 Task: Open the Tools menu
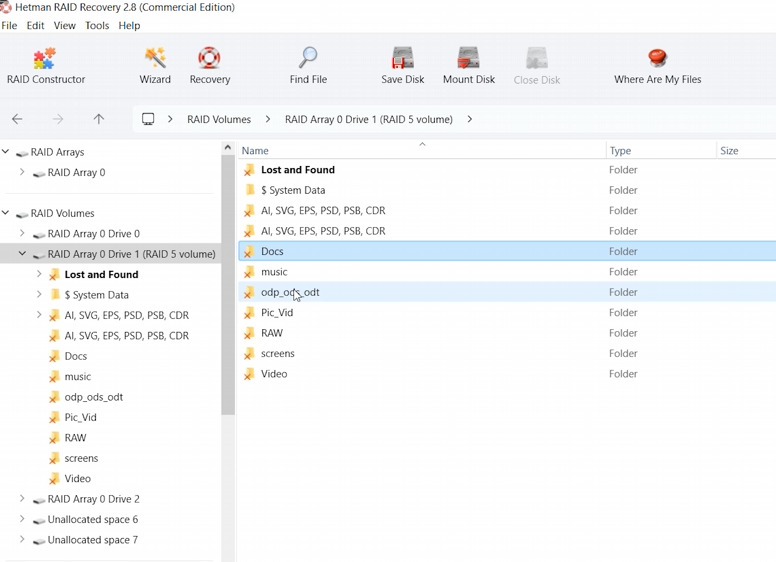coord(97,25)
